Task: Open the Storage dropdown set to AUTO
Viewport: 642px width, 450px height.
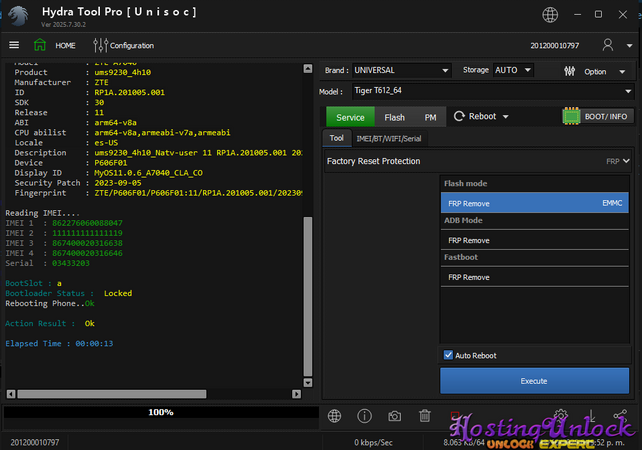Action: [x=513, y=71]
